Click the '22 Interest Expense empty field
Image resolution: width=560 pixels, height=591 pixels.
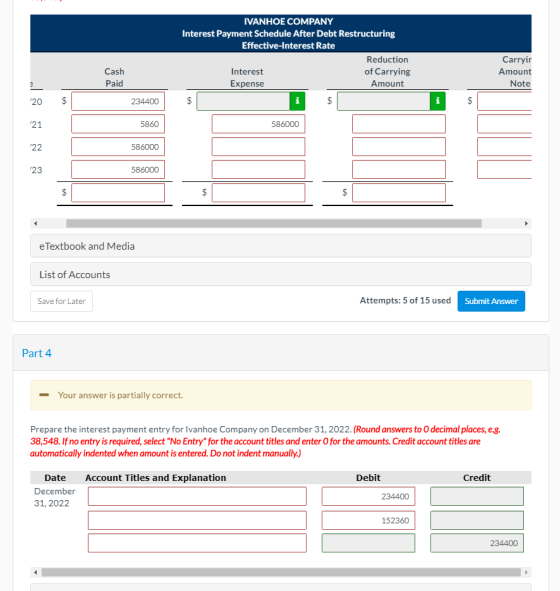(x=259, y=147)
